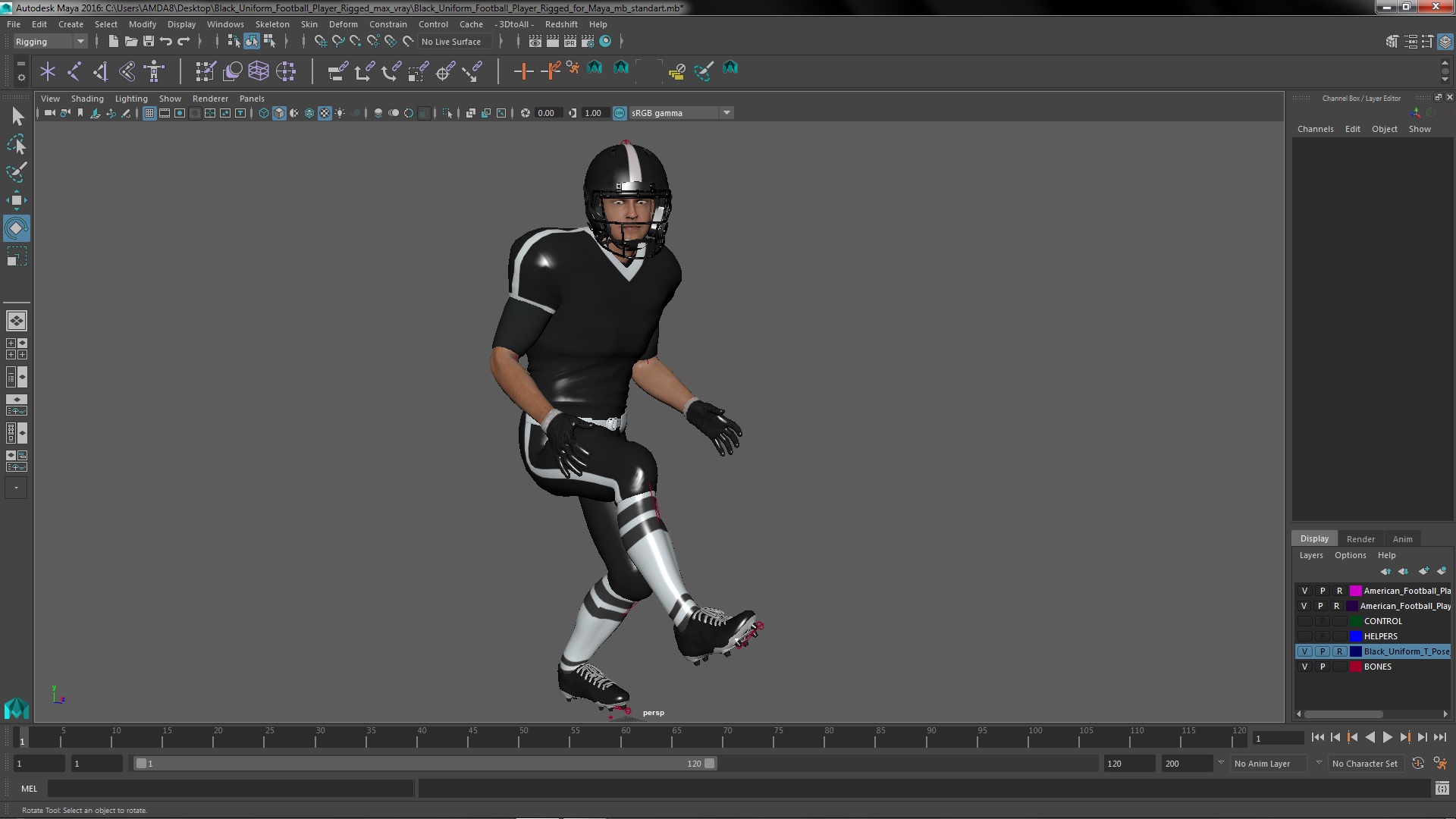
Task: Enable visibility on CONTROL layer
Action: 1304,621
